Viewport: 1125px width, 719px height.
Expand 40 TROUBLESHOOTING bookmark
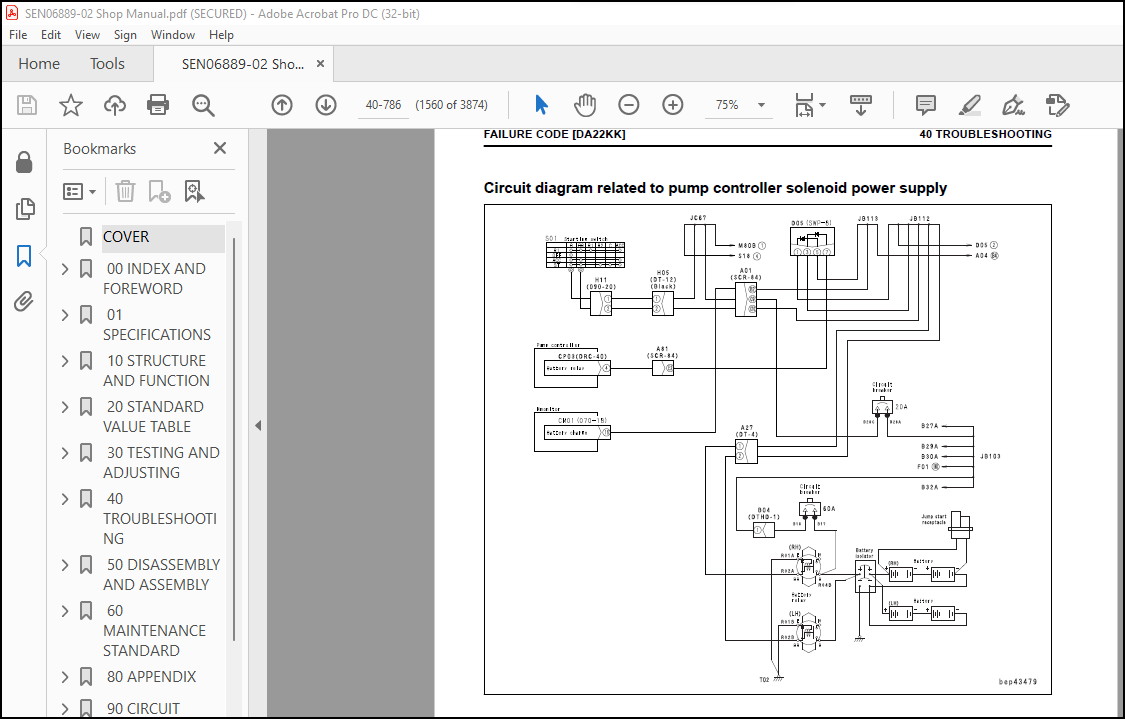click(65, 499)
